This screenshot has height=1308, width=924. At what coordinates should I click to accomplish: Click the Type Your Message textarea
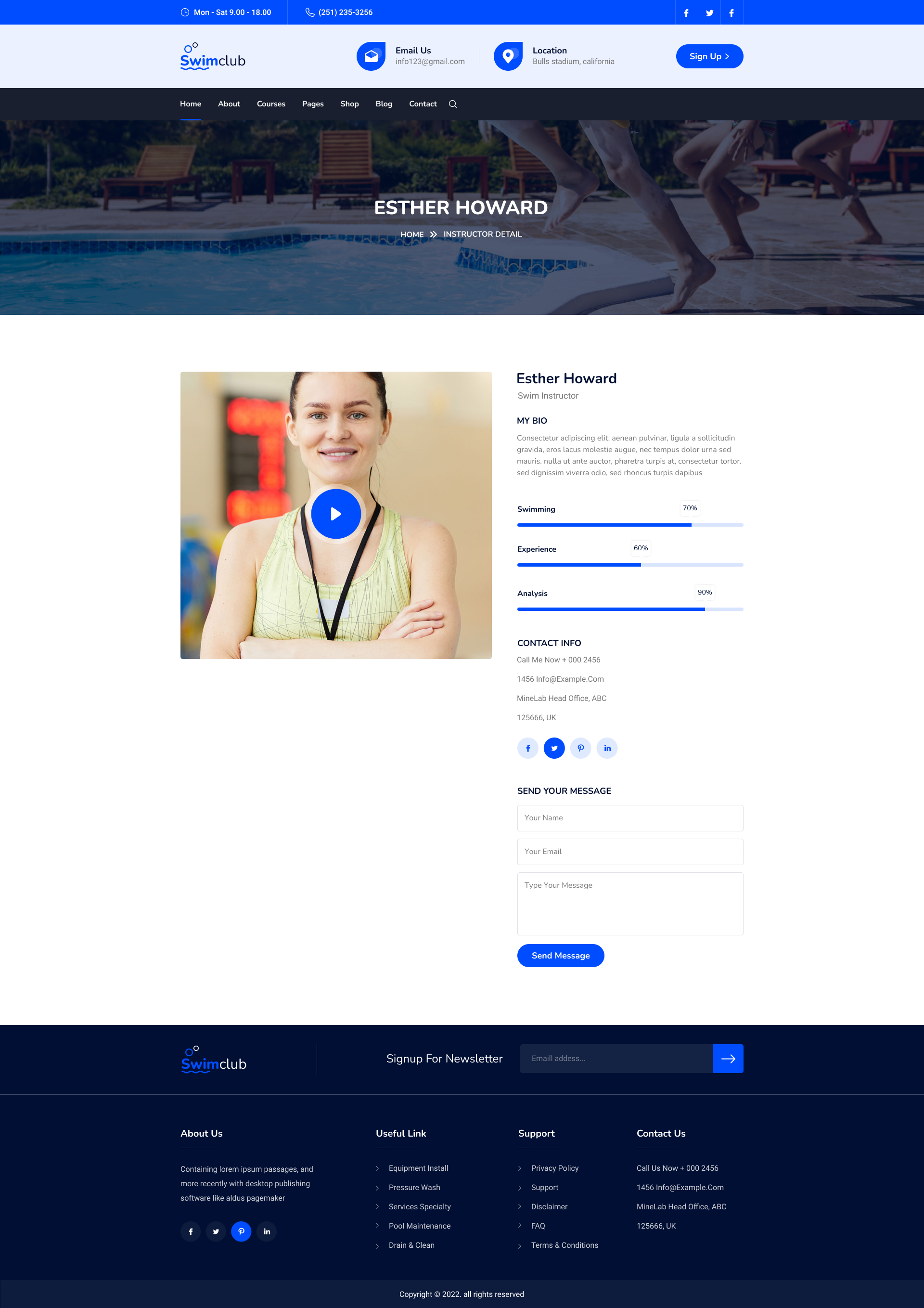629,904
